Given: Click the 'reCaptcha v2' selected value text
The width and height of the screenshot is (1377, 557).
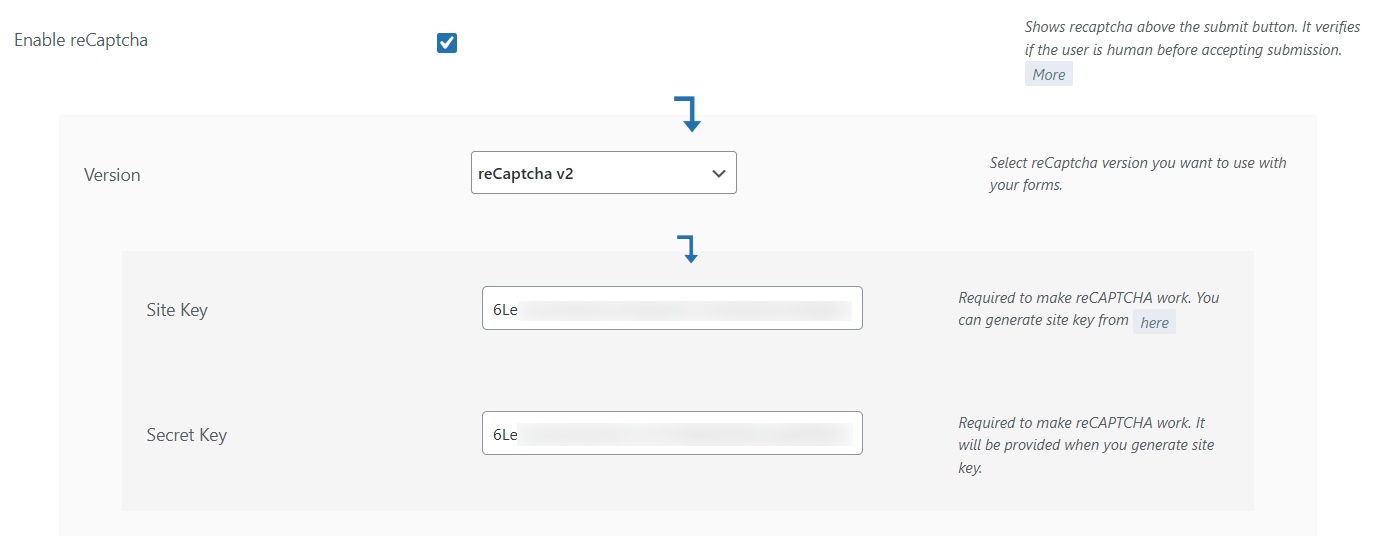Looking at the screenshot, I should pyautogui.click(x=526, y=173).
